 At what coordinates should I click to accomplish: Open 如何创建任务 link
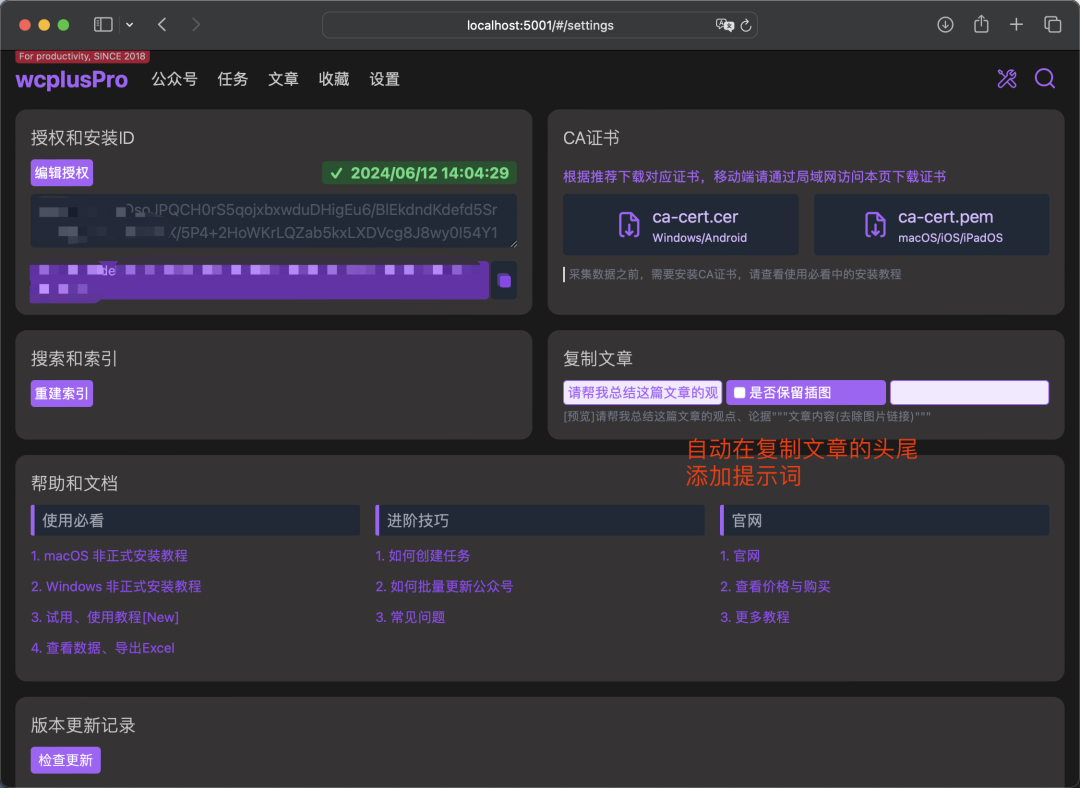coord(423,556)
